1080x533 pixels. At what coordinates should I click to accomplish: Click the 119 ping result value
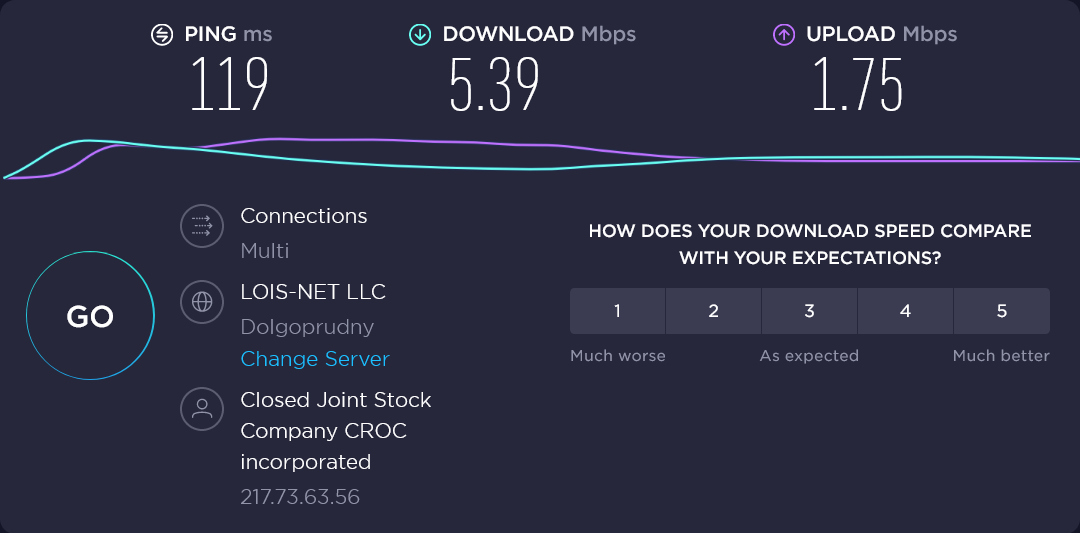pyautogui.click(x=229, y=85)
